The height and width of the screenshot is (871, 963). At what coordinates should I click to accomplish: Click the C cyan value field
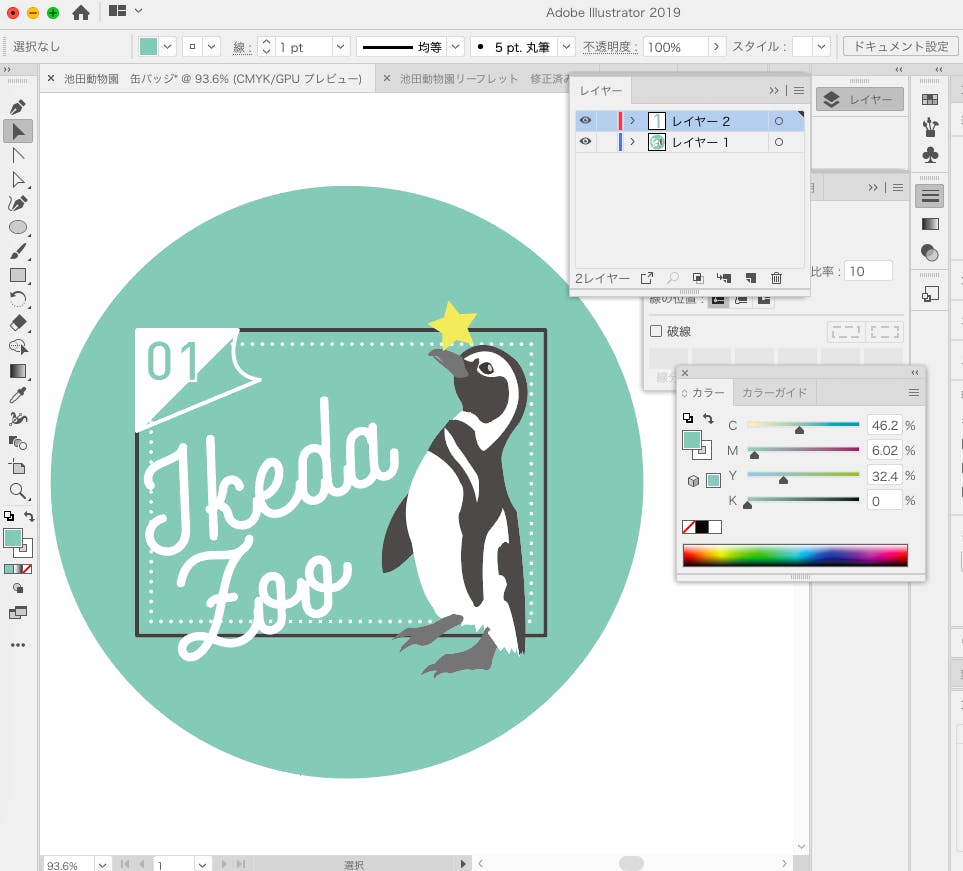883,425
